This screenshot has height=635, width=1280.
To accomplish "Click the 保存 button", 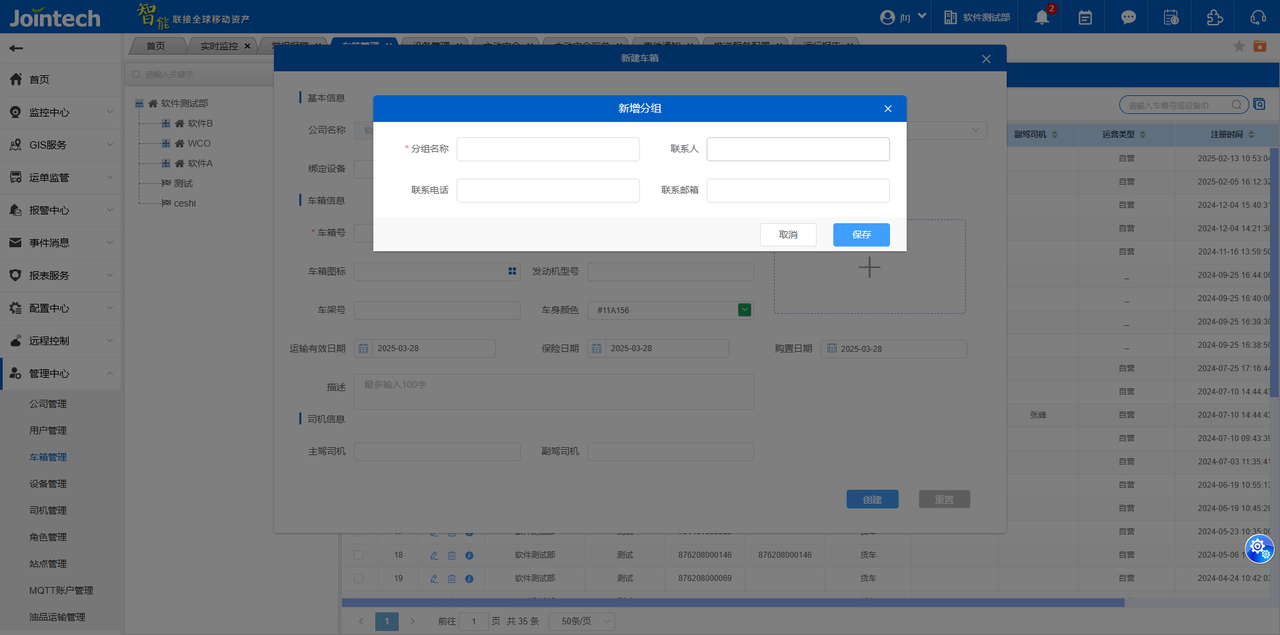I will point(861,235).
